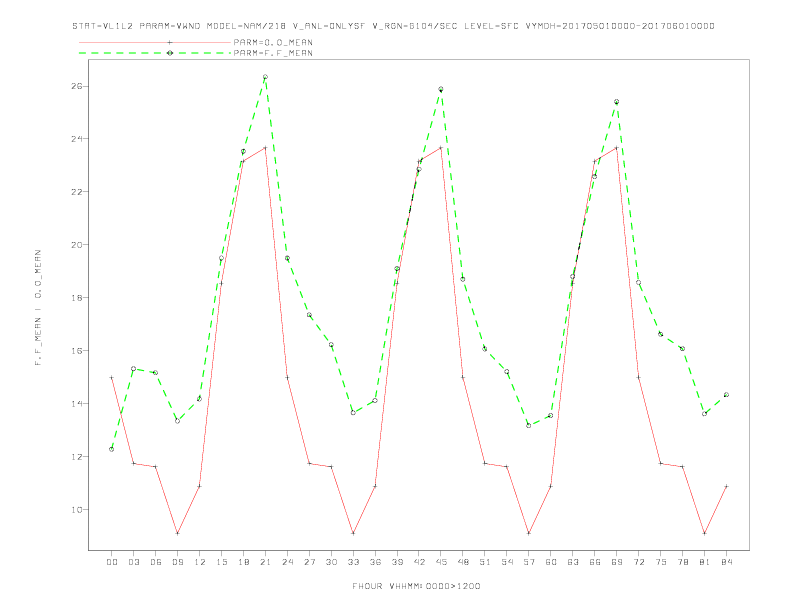
Task: Click x-axis tick label 33
Action: [x=353, y=562]
